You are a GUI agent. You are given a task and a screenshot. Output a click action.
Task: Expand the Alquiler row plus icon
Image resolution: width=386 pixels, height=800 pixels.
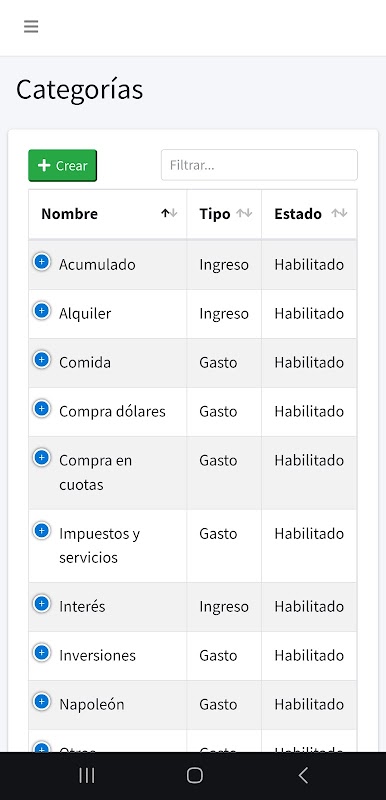(41, 311)
